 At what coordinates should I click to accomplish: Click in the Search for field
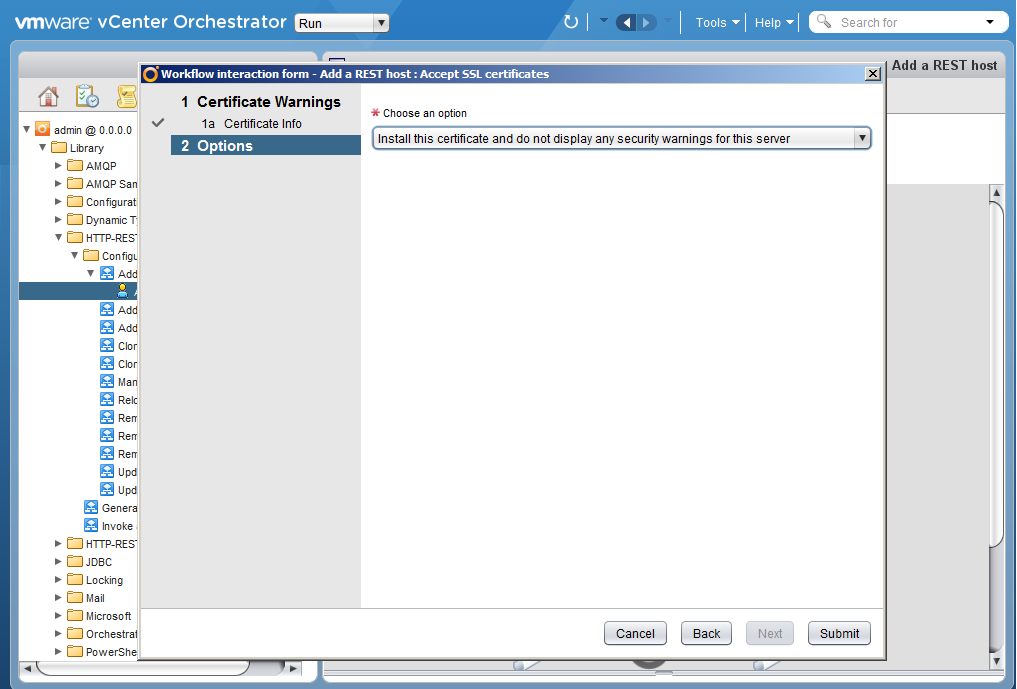click(x=908, y=23)
